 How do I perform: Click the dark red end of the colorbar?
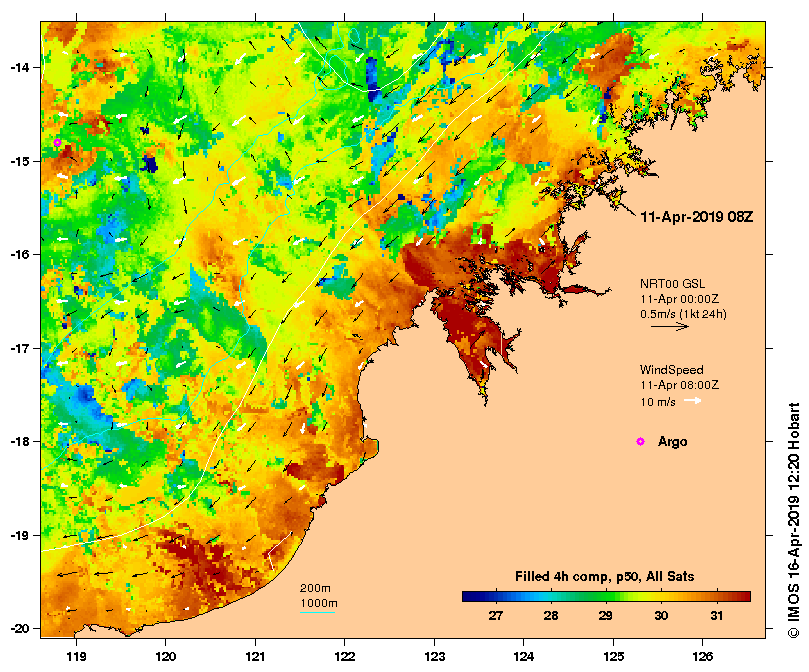(x=744, y=597)
